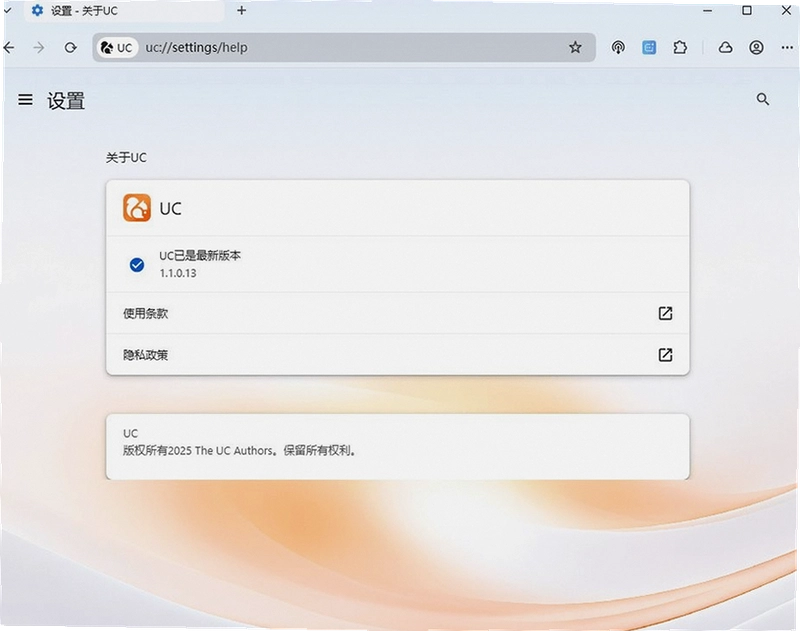This screenshot has height=631, width=800.
Task: Click the 设置 page title
Action: click(x=66, y=100)
